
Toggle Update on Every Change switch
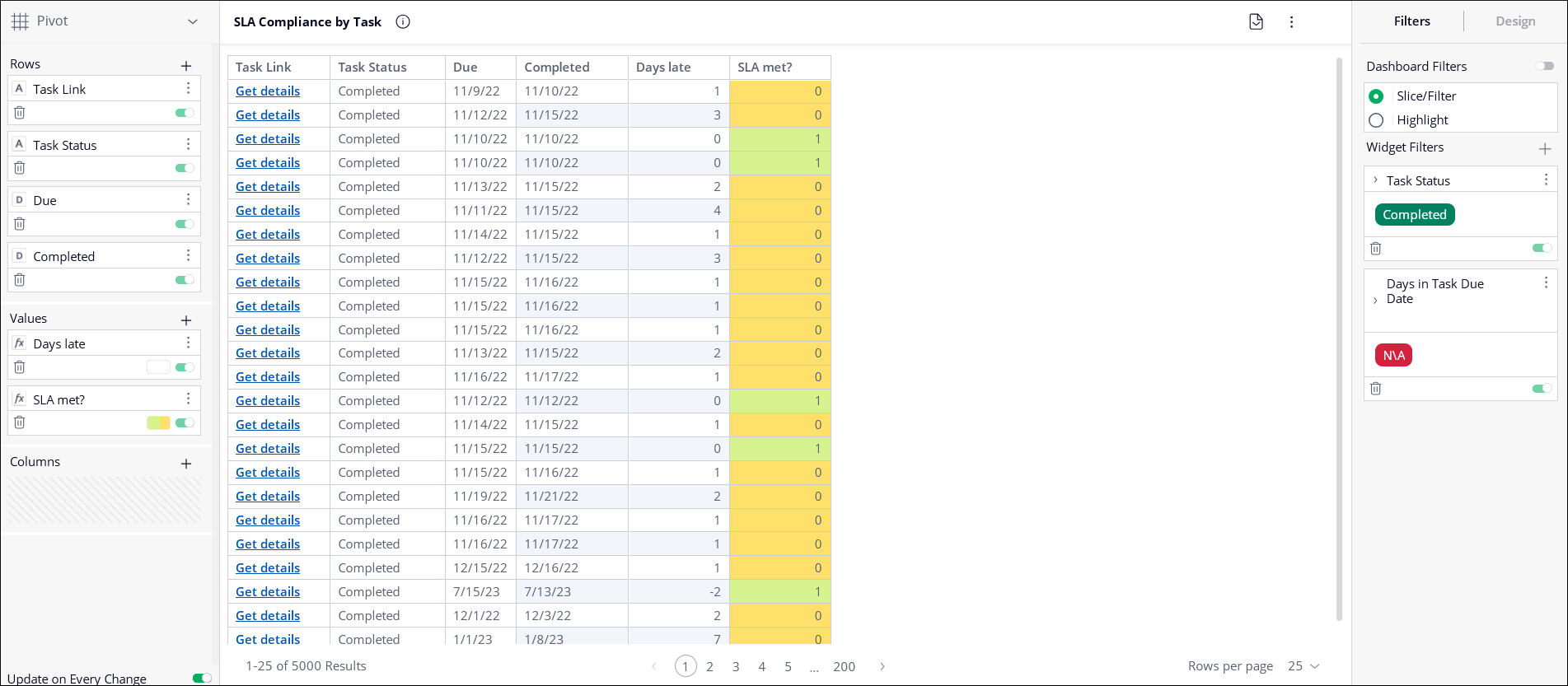(x=202, y=679)
